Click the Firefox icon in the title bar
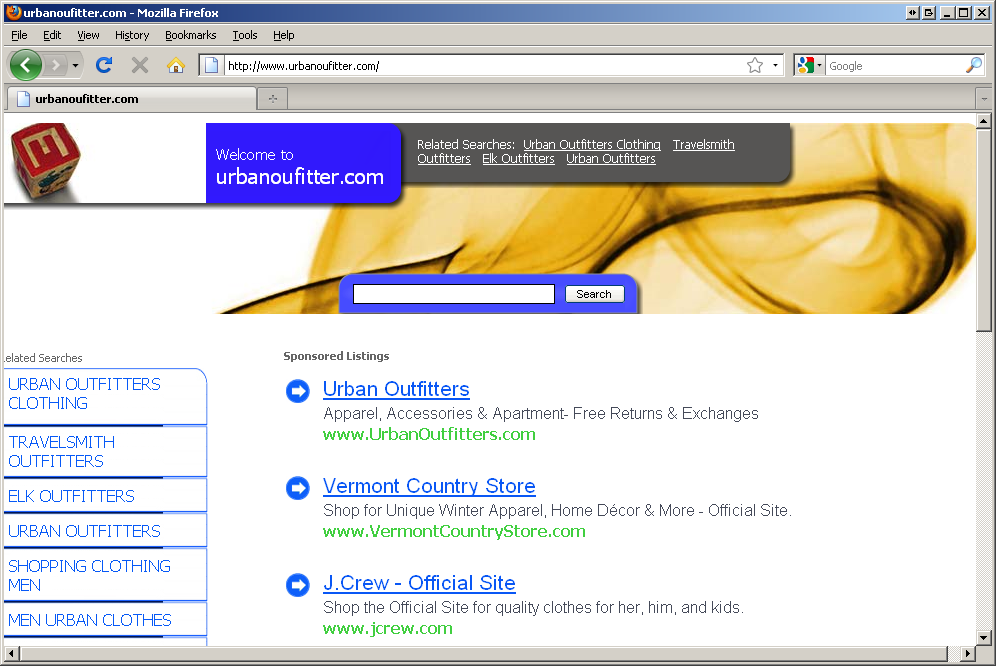 pos(13,12)
